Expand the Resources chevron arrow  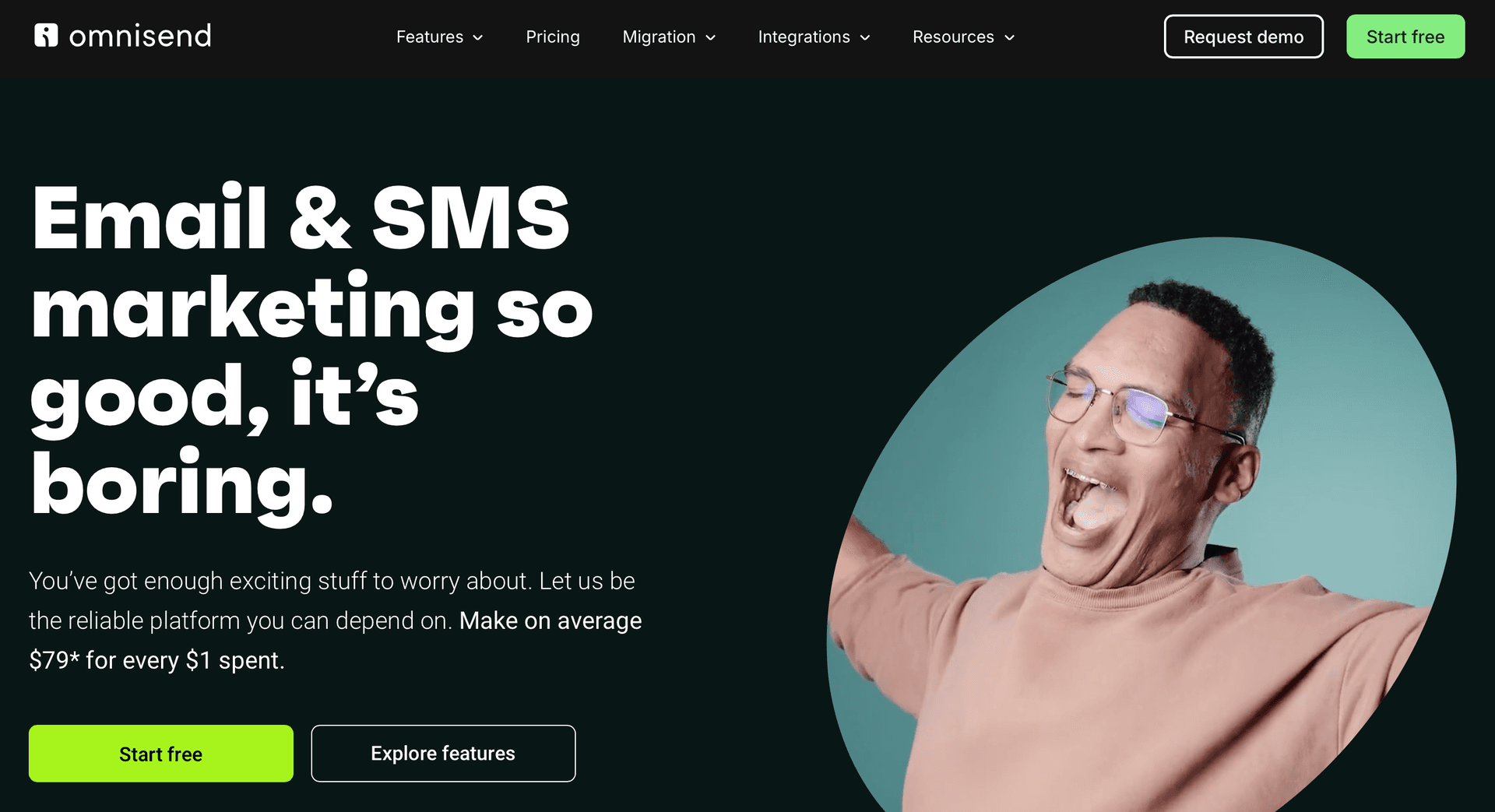1009,37
